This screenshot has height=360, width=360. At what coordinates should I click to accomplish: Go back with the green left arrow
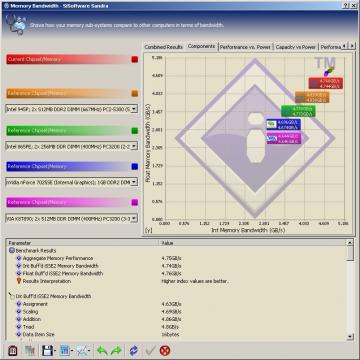[102, 350]
